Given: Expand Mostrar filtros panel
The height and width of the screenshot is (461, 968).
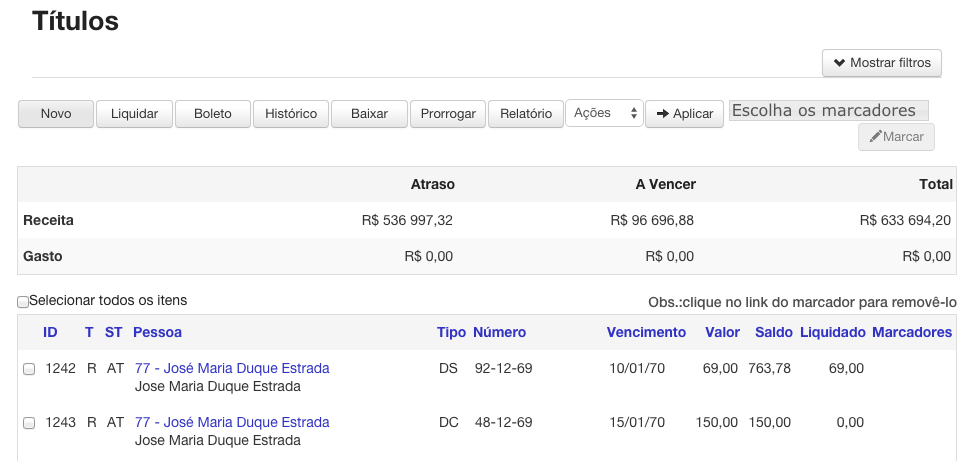Looking at the screenshot, I should pyautogui.click(x=882, y=63).
